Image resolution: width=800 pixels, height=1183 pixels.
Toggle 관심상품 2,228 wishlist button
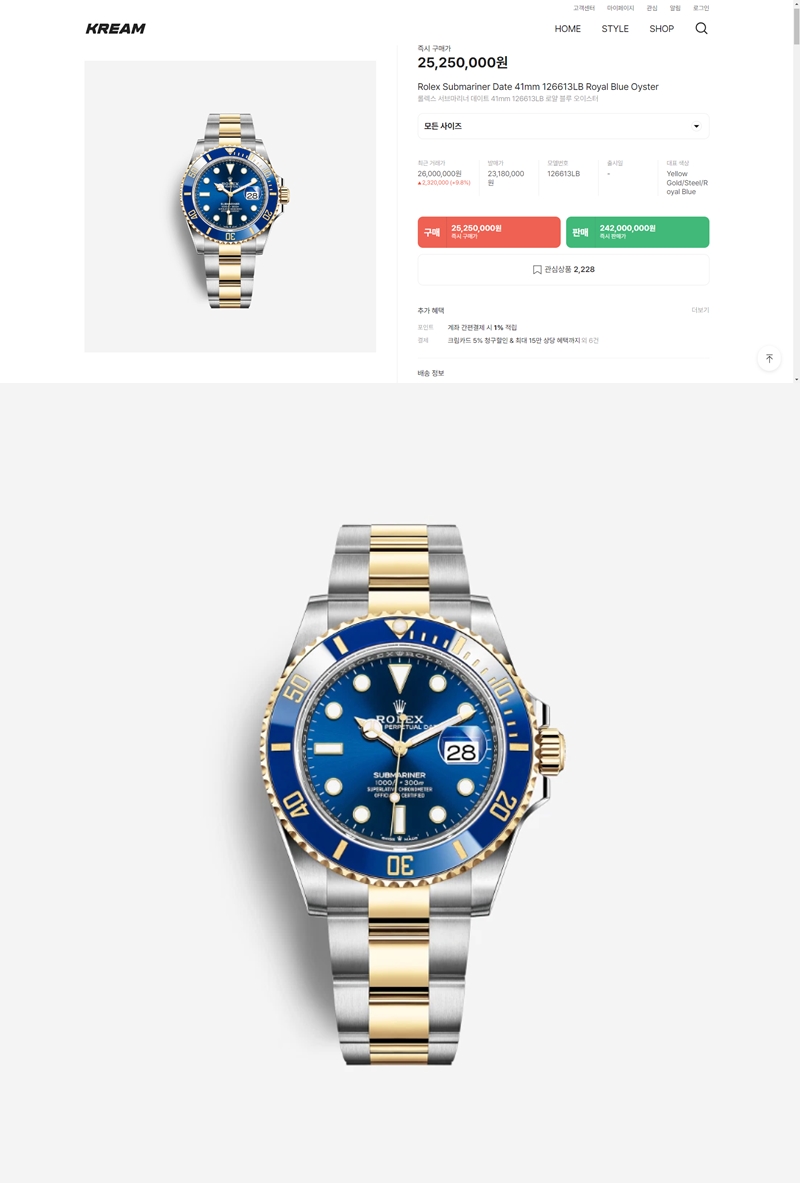click(x=563, y=269)
